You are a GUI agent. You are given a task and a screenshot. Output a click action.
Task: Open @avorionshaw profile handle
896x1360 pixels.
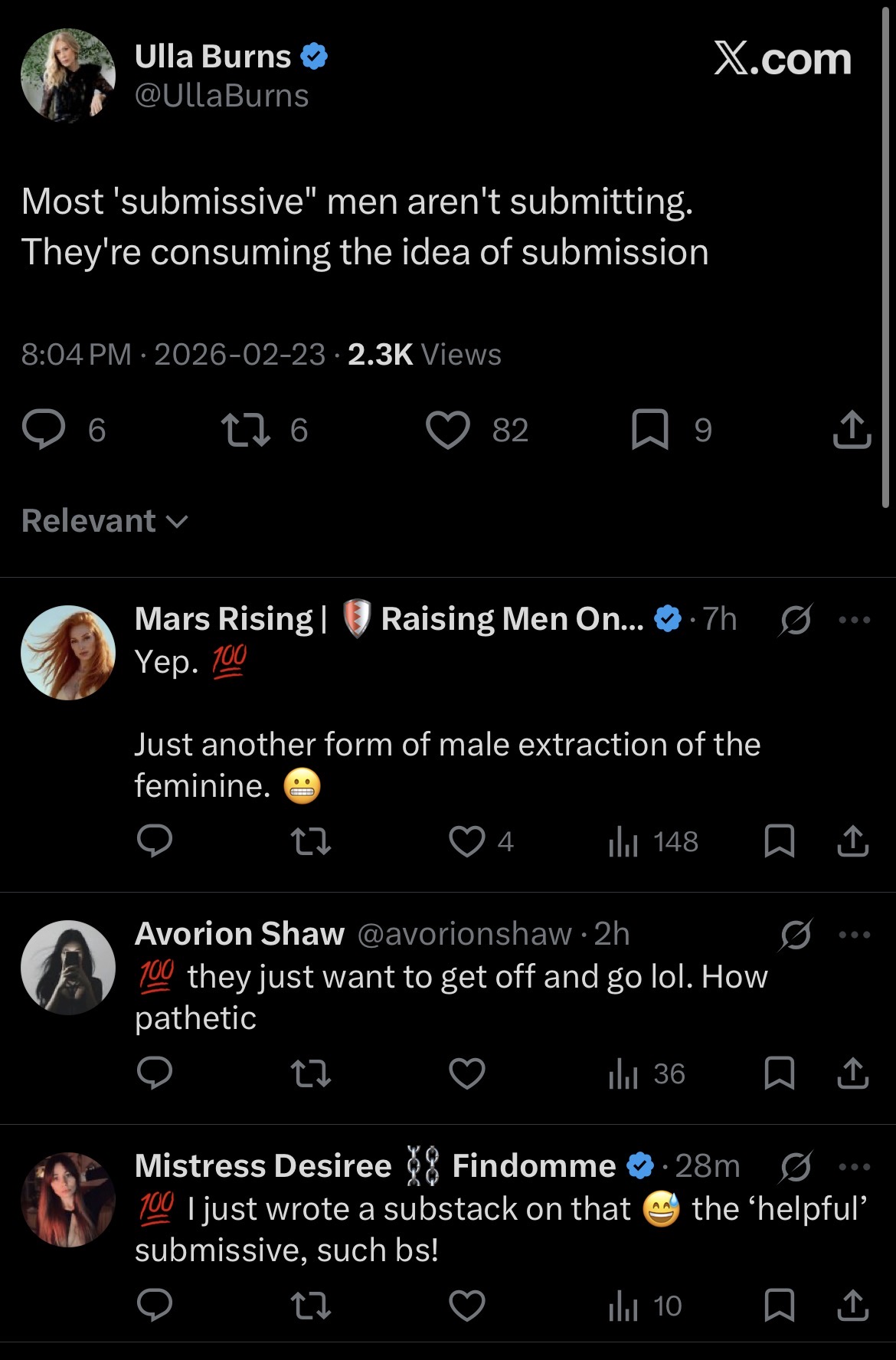(464, 934)
